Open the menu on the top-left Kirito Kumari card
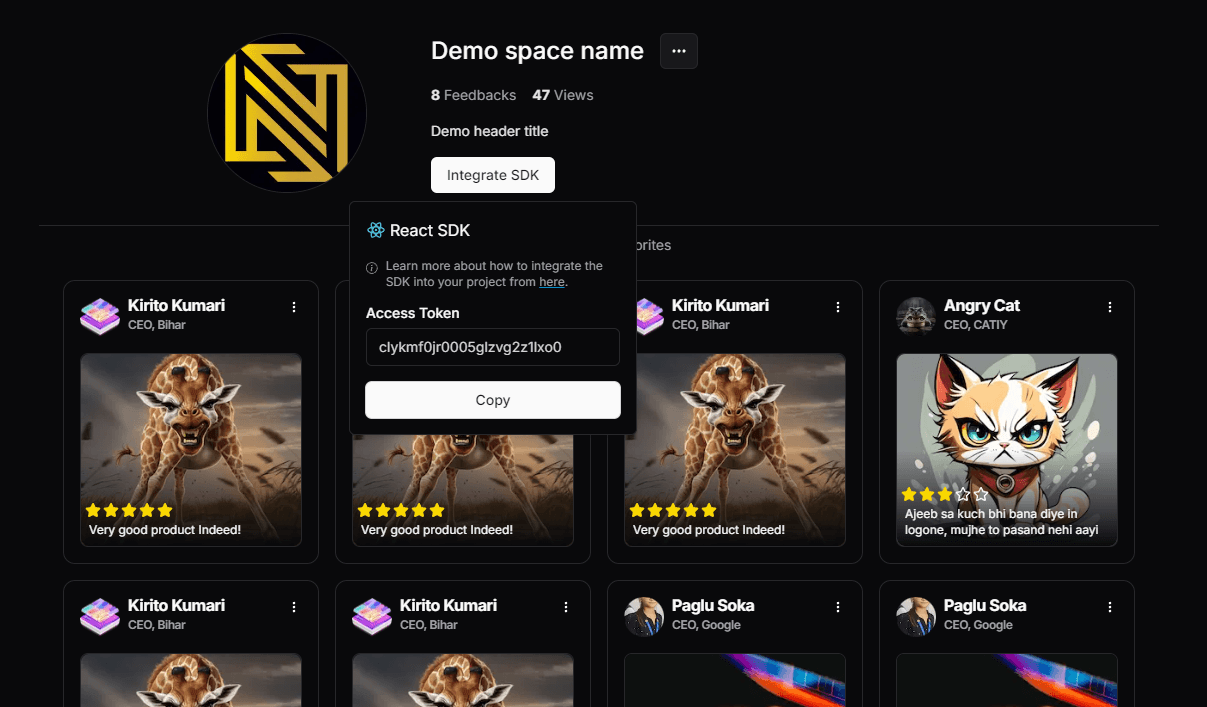 click(294, 307)
